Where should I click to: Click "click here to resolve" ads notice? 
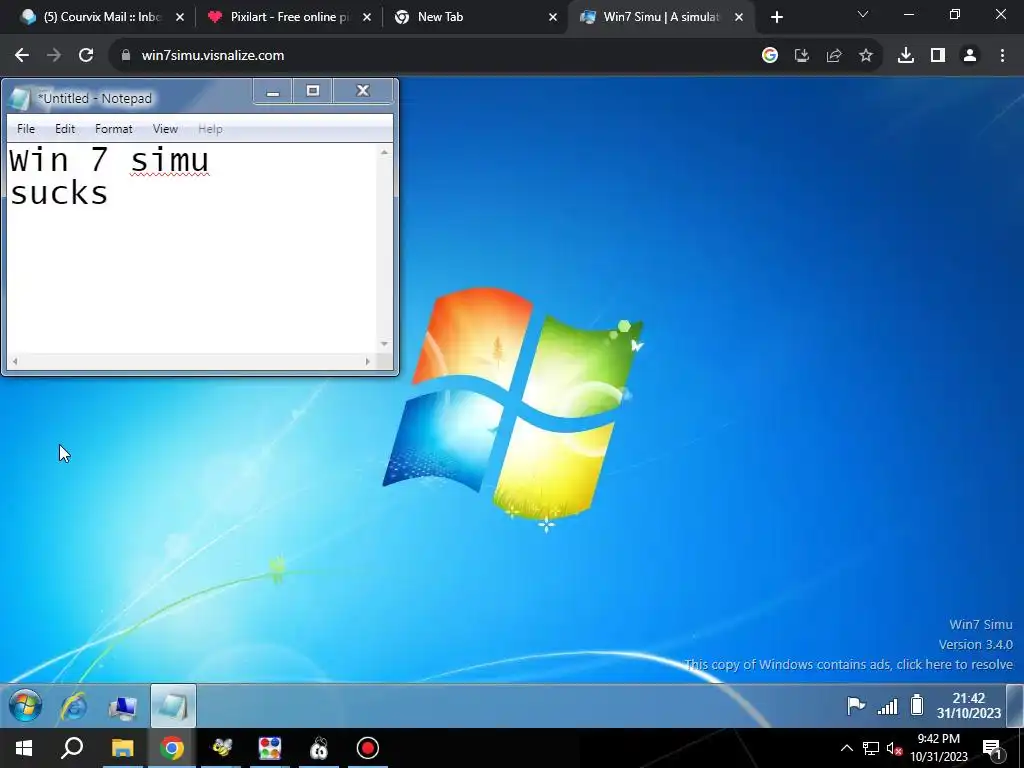click(x=954, y=664)
